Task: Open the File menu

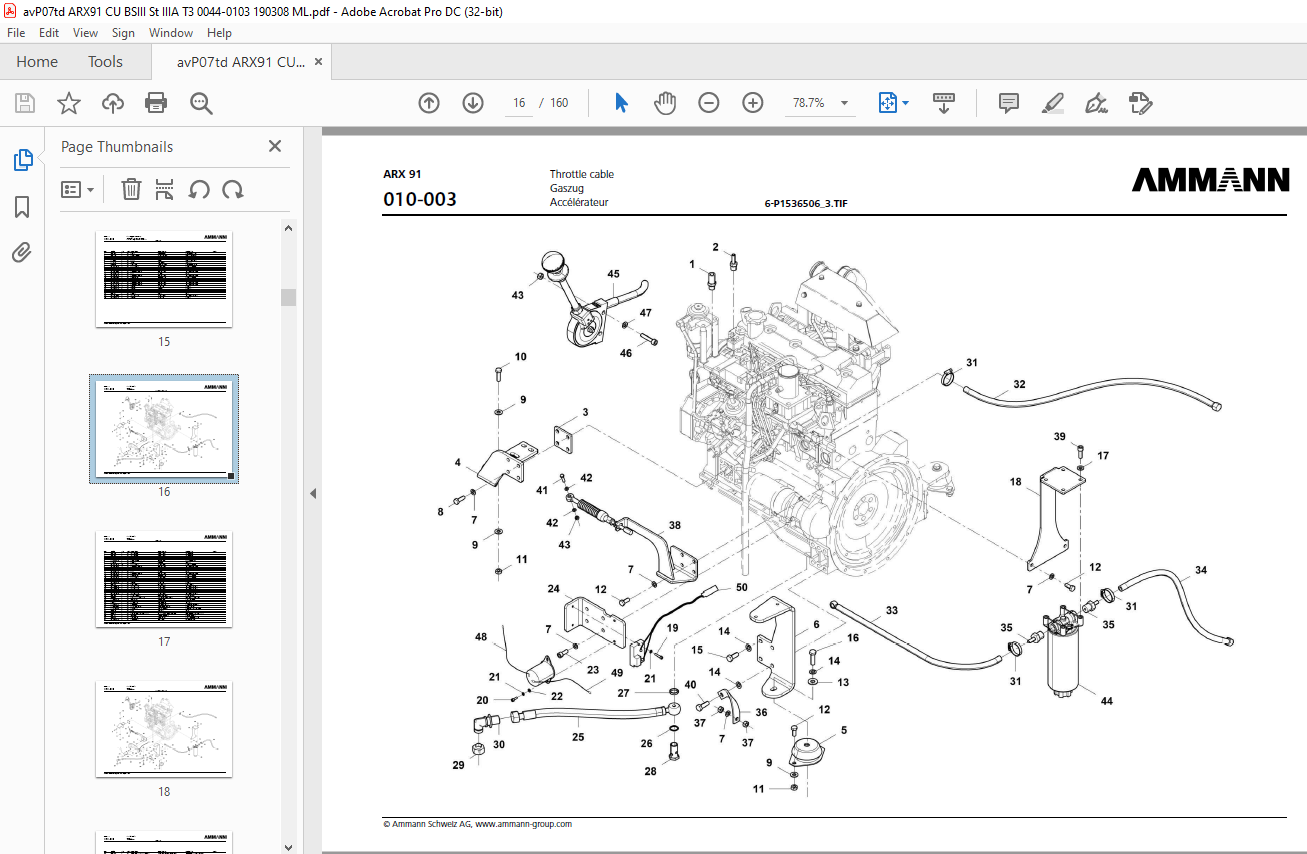Action: 16,33
